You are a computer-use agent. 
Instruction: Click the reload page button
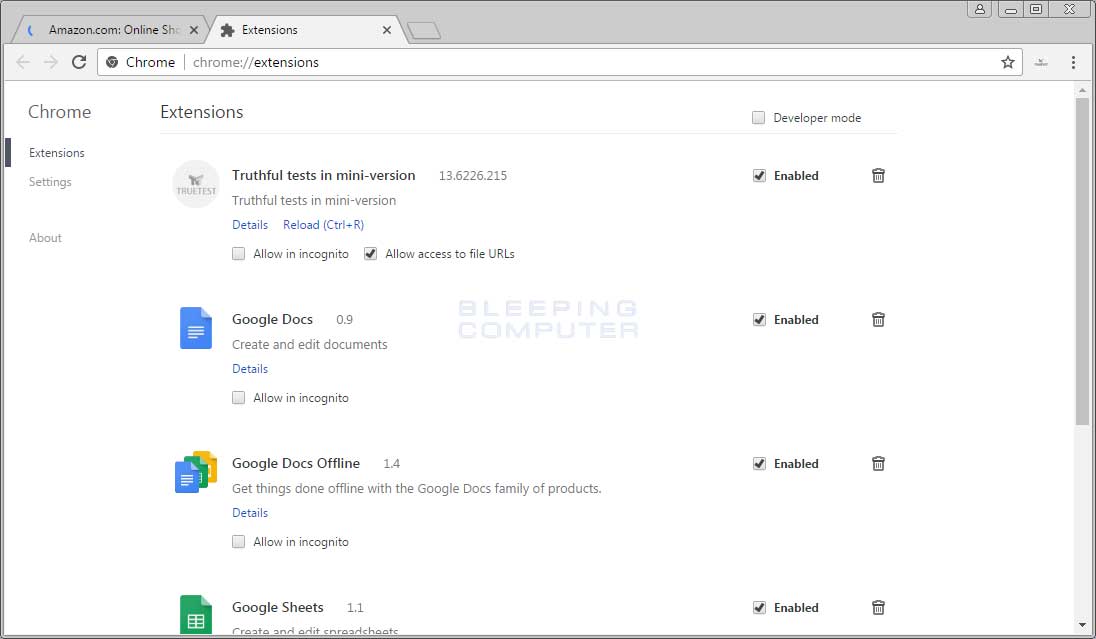[x=79, y=62]
